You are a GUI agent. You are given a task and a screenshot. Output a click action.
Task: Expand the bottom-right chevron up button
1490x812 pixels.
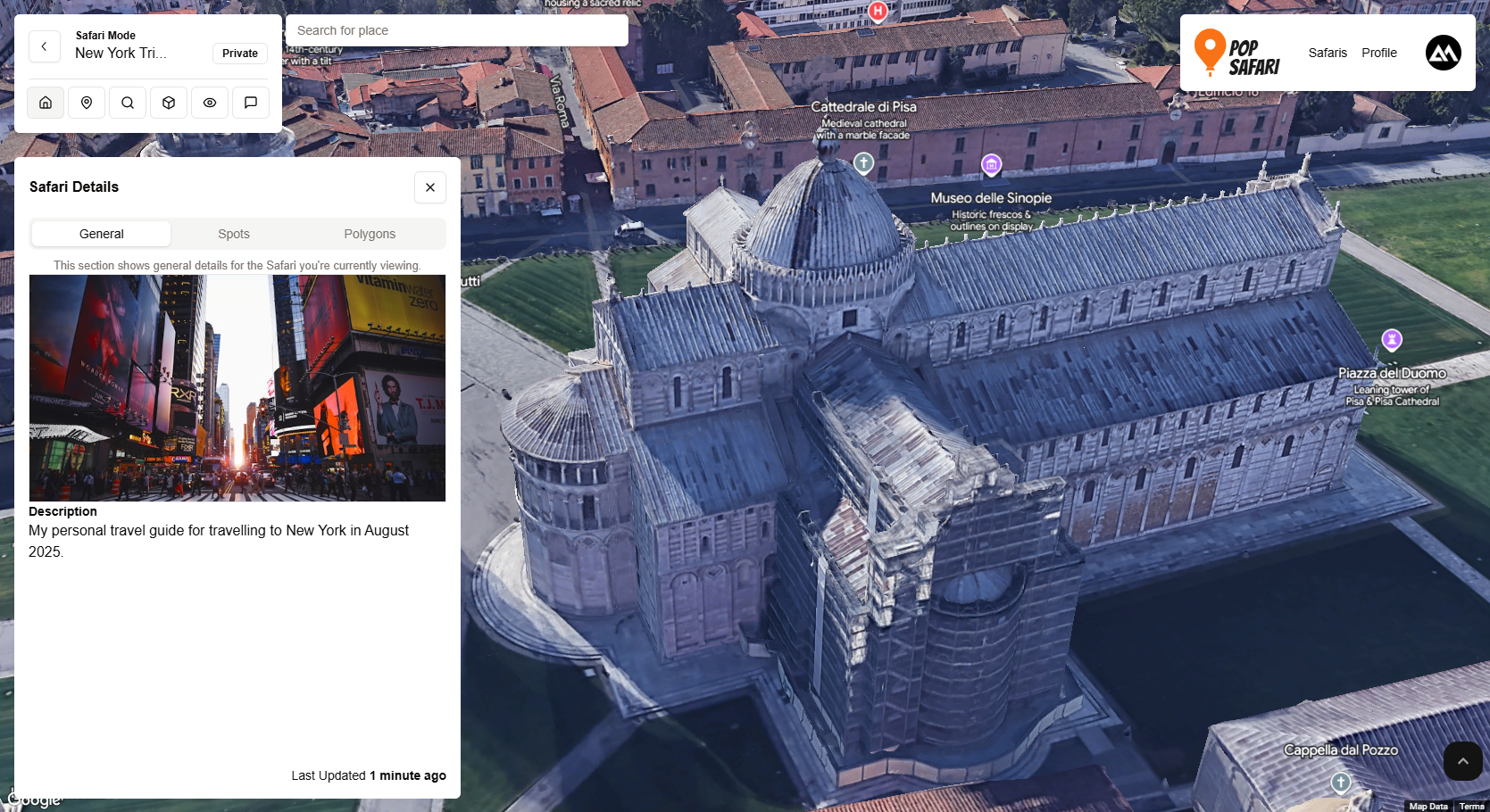[1462, 761]
